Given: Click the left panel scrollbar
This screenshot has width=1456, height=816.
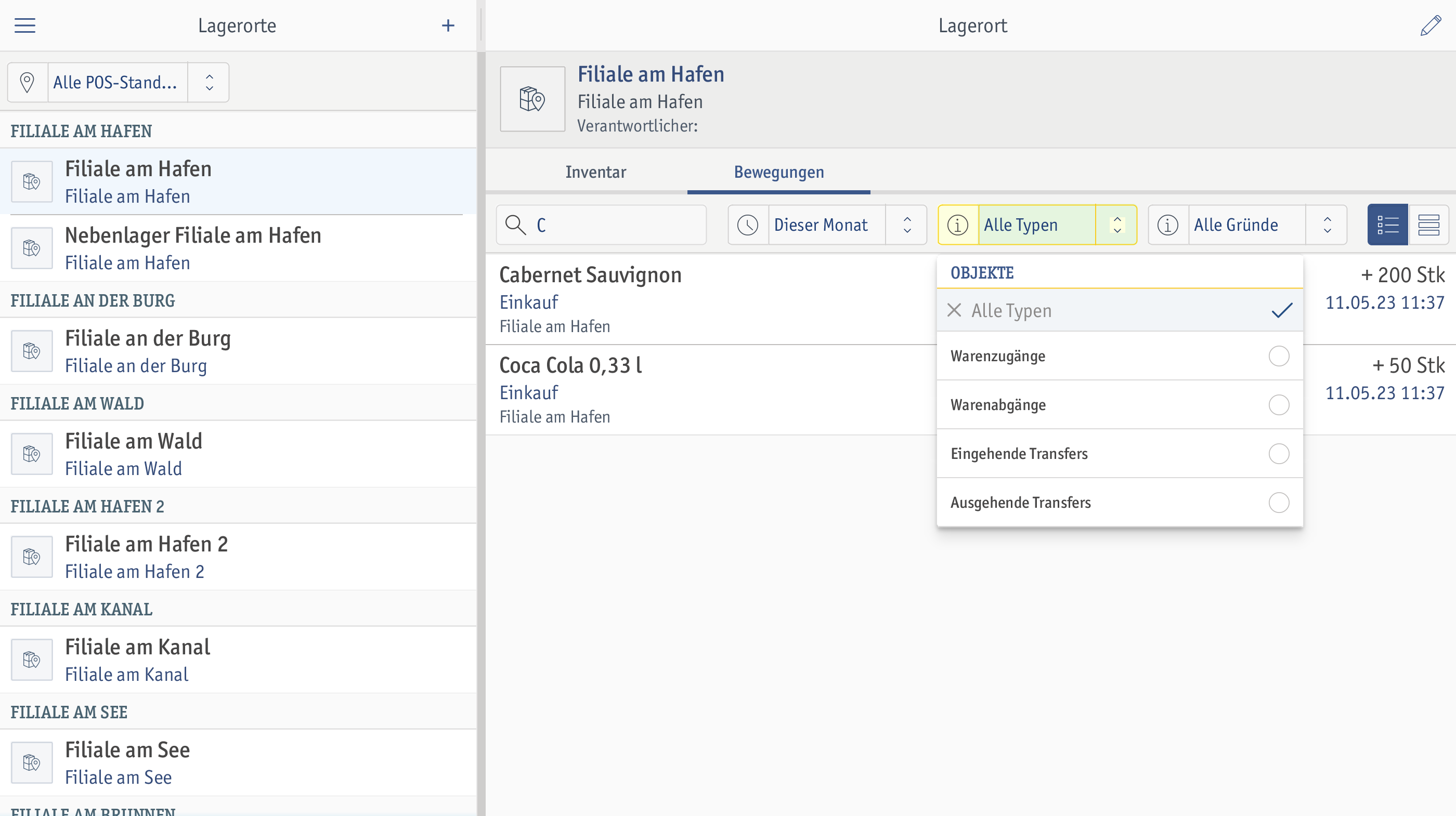Looking at the screenshot, I should point(481,433).
